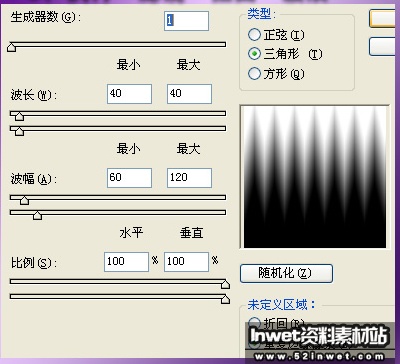This screenshot has width=400, height=364.
Task: Click the 波长 maximum value field
Action: 189,94
